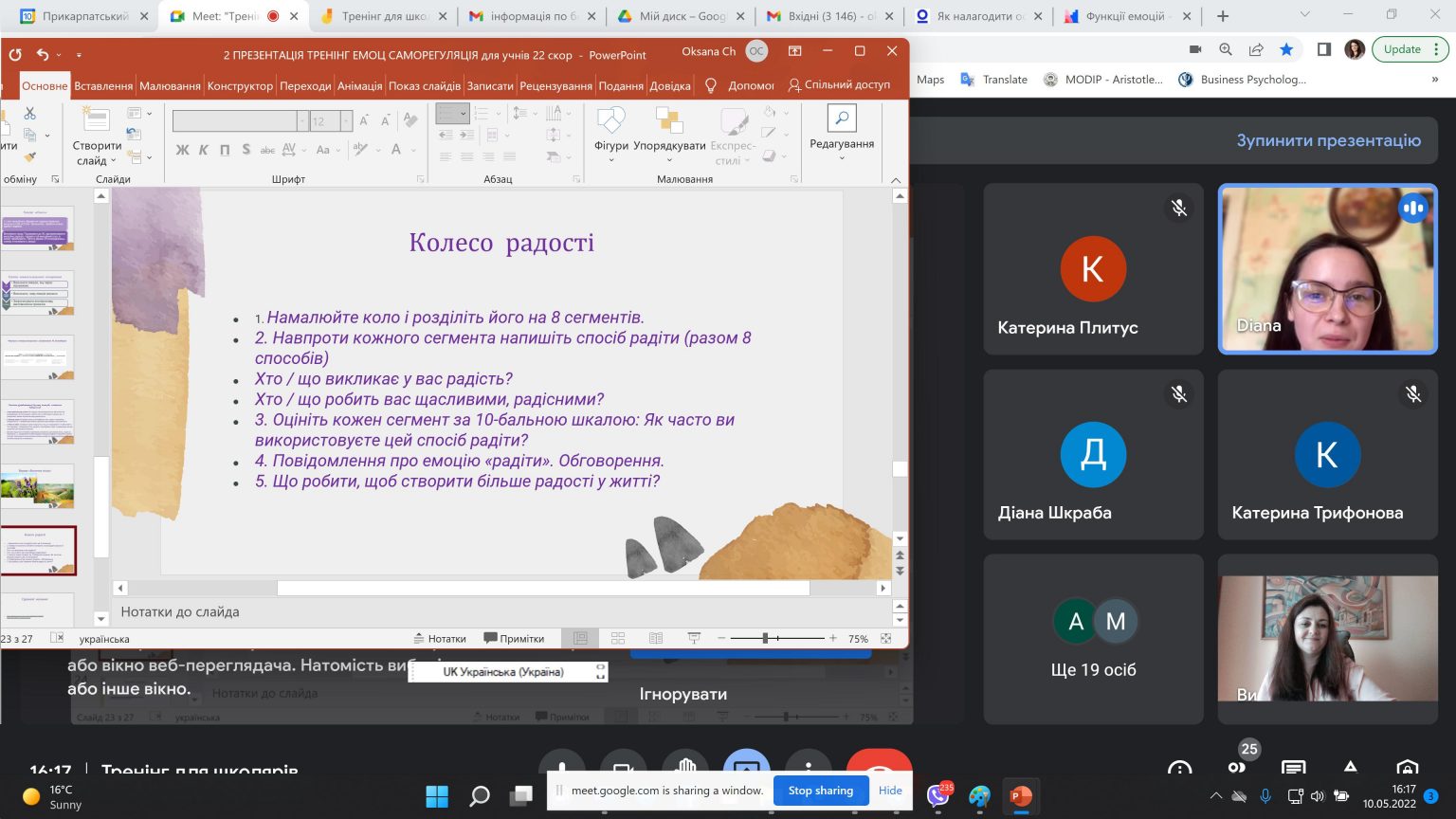Click the Фігури shapes icon
Image resolution: width=1456 pixels, height=819 pixels.
[x=610, y=121]
